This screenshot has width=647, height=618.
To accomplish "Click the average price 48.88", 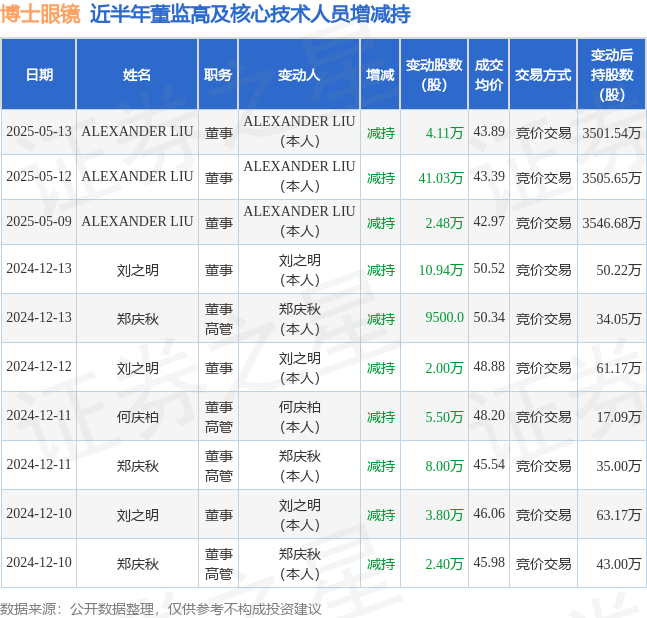I will pyautogui.click(x=489, y=366).
